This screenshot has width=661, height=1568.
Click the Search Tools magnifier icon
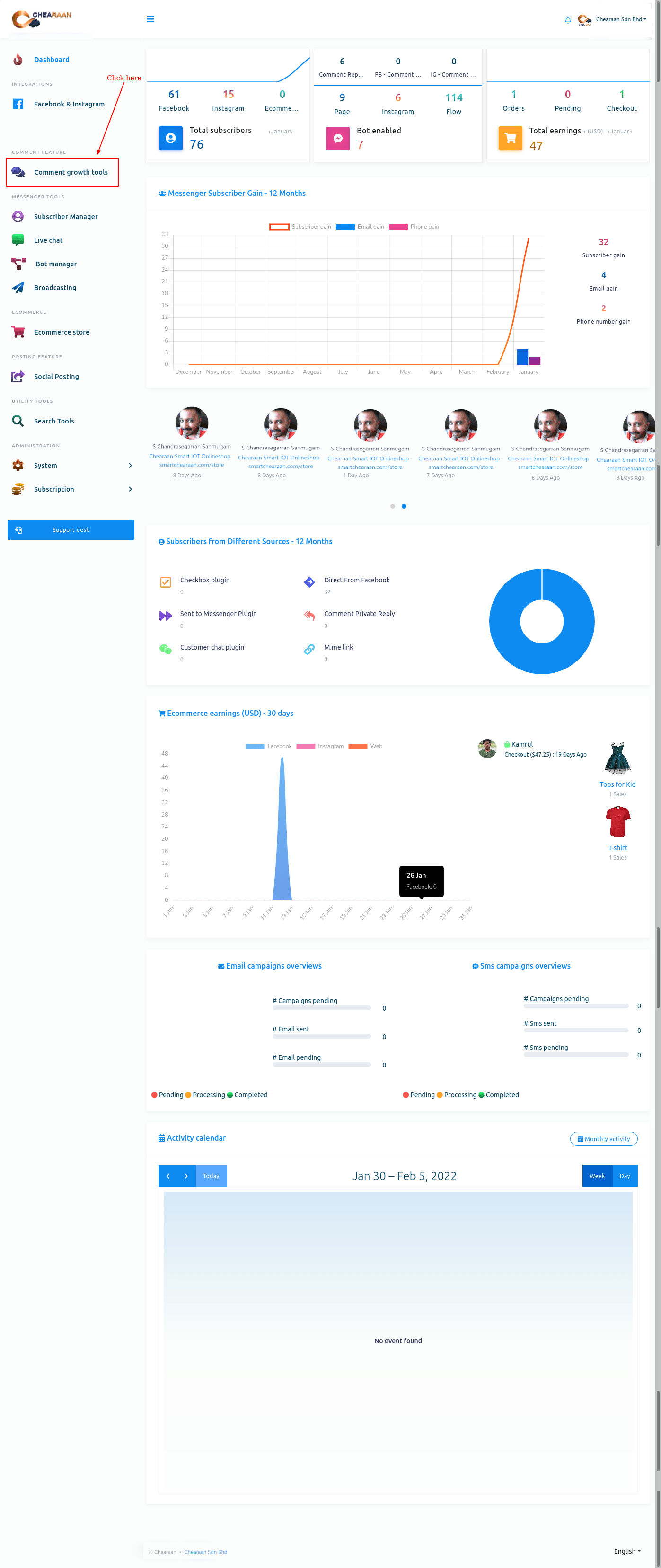(x=18, y=421)
